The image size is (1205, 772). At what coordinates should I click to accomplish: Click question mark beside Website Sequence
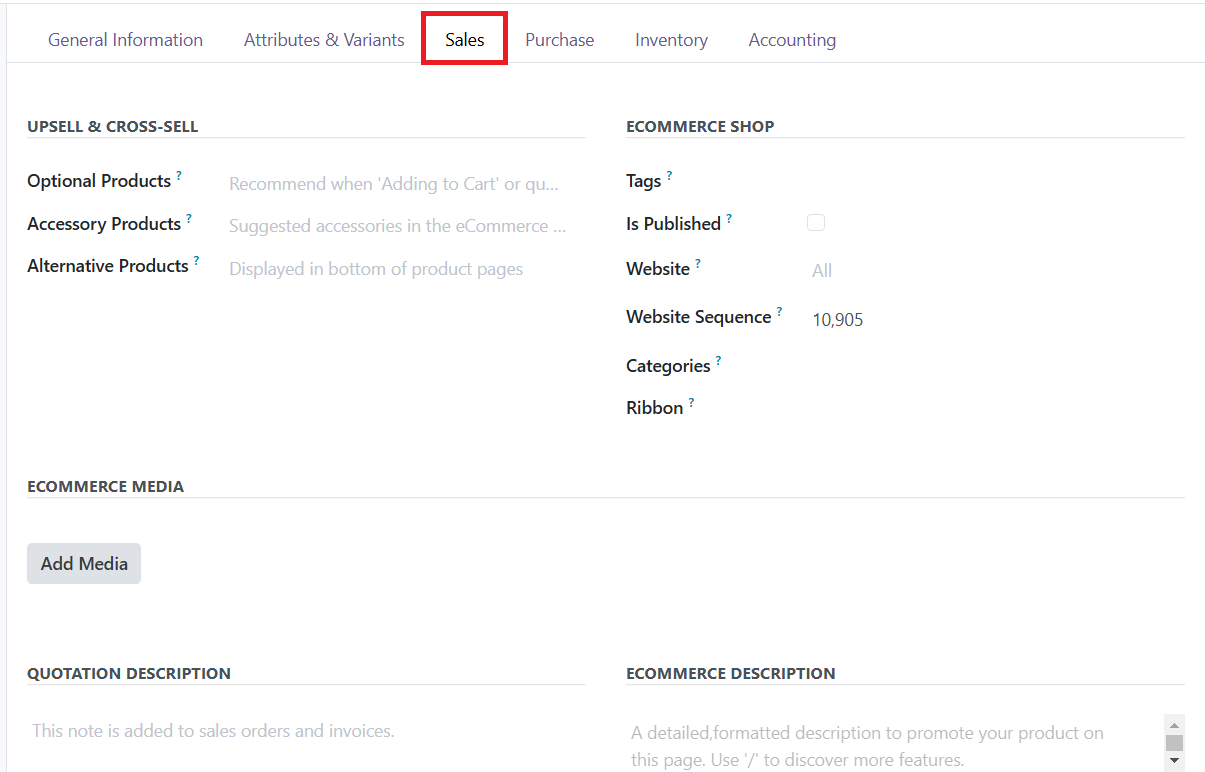(779, 312)
